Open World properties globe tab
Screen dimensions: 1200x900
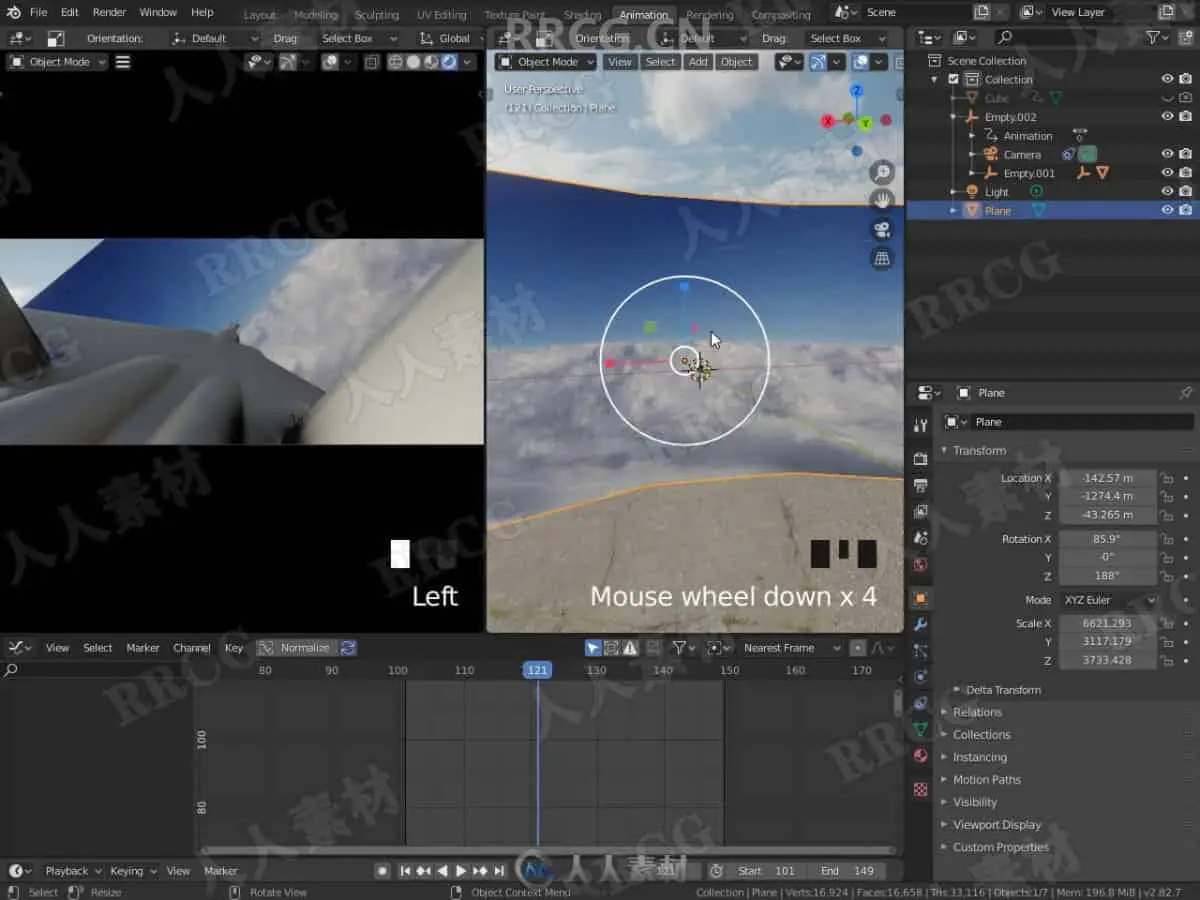click(x=921, y=564)
